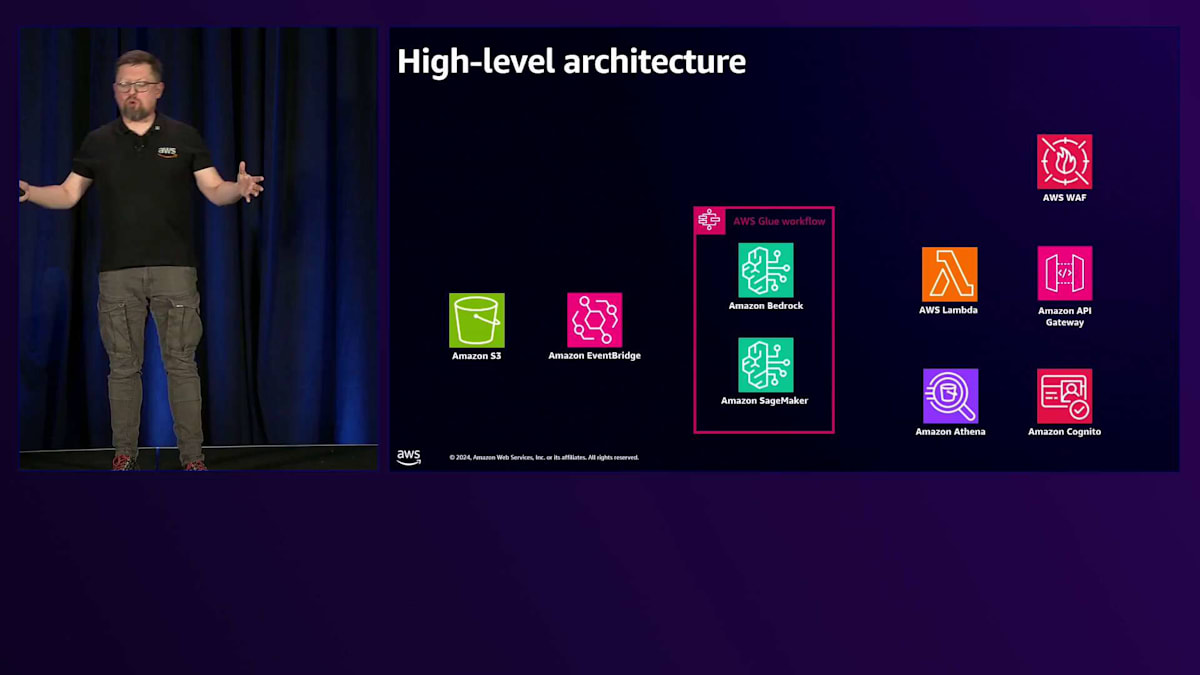Click the Amazon Bedrock icon

766,270
